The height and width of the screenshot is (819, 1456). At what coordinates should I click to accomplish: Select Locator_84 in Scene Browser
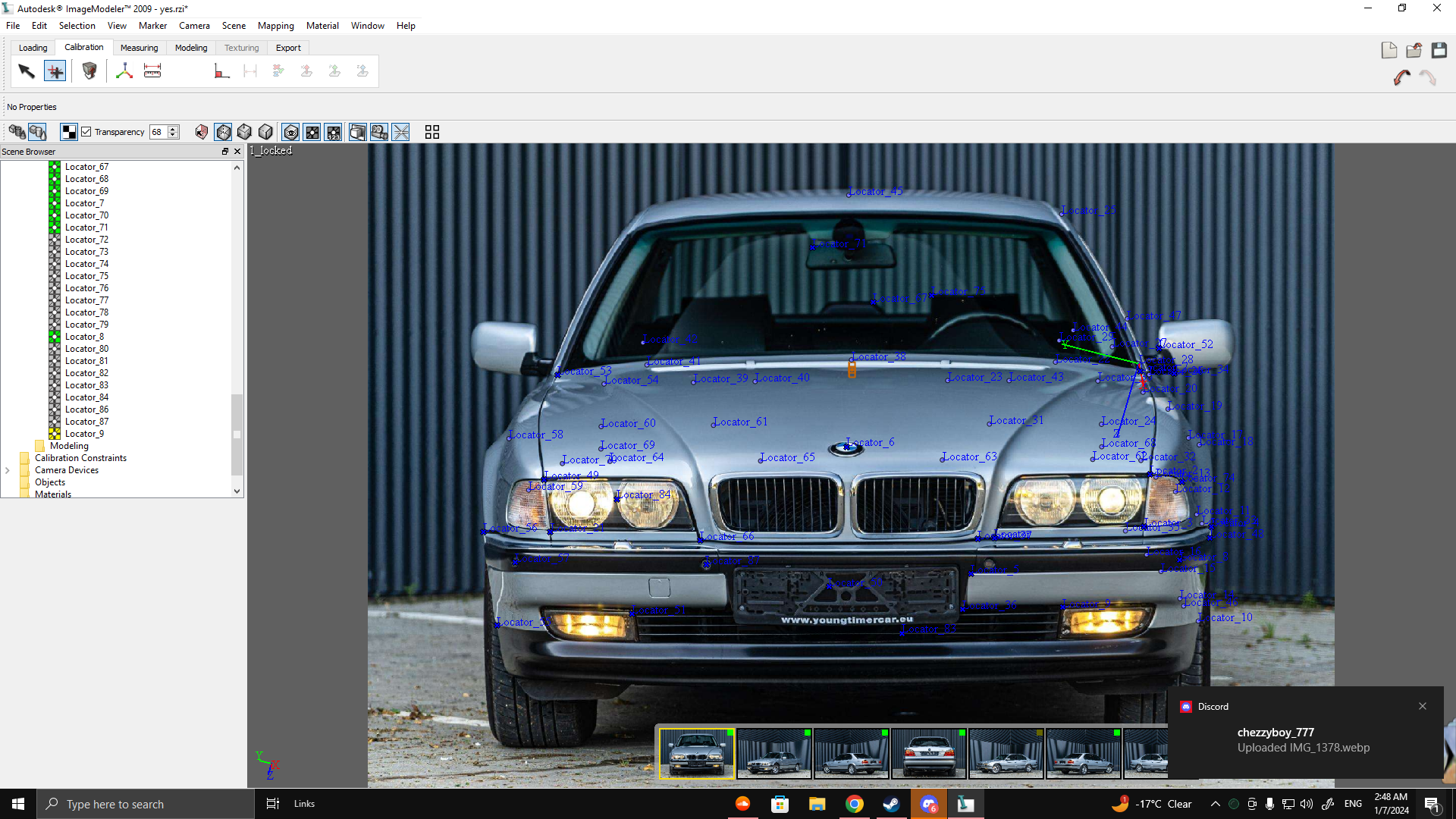[x=86, y=397]
